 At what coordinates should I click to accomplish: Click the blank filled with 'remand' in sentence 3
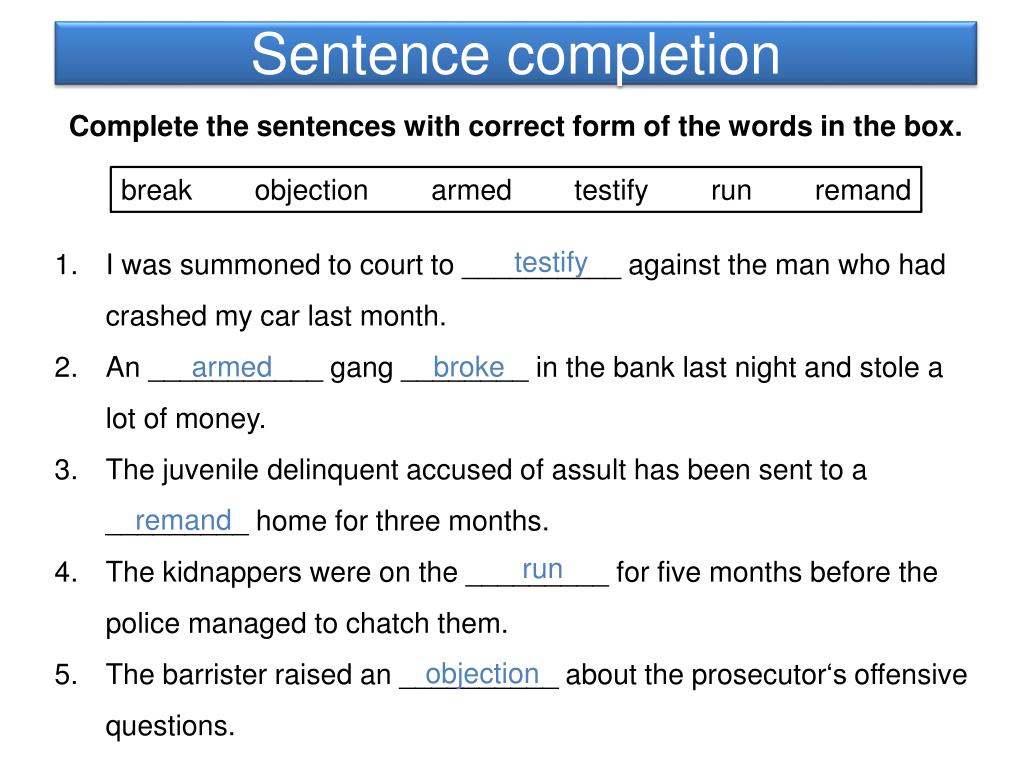coord(177,521)
